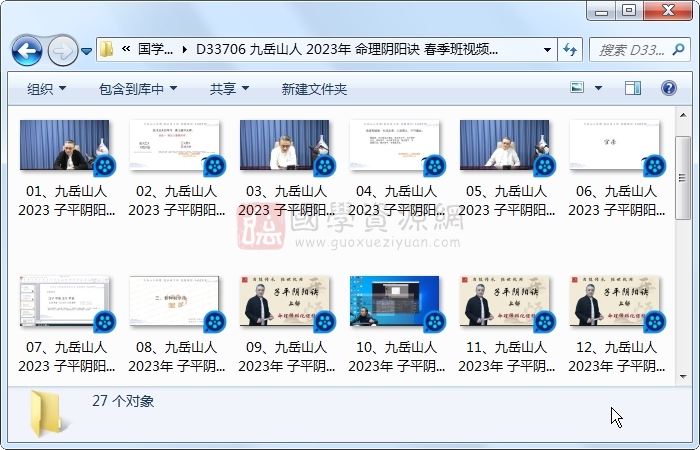The width and height of the screenshot is (700, 450).
Task: Click file name 11、九岳山人 2023年 子平阴
Action: [x=507, y=357]
